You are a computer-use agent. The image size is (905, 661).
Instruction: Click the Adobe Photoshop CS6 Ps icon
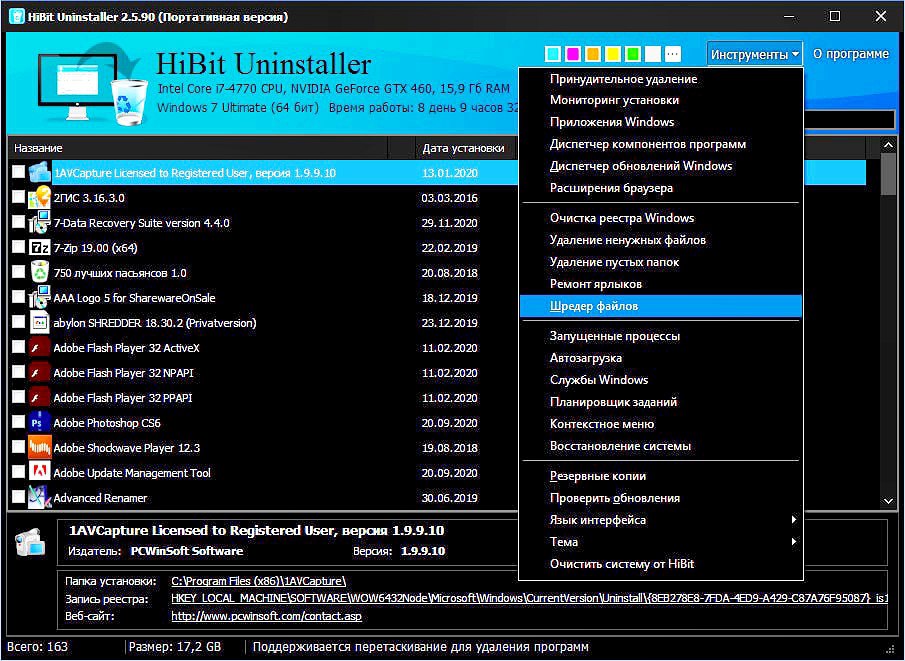[x=40, y=423]
